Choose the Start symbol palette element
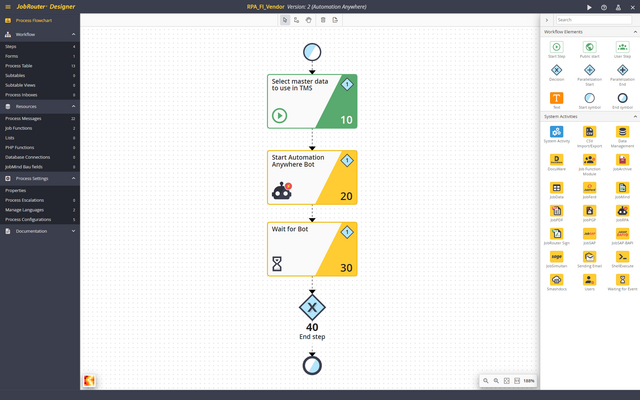The height and width of the screenshot is (400, 640). point(589,98)
